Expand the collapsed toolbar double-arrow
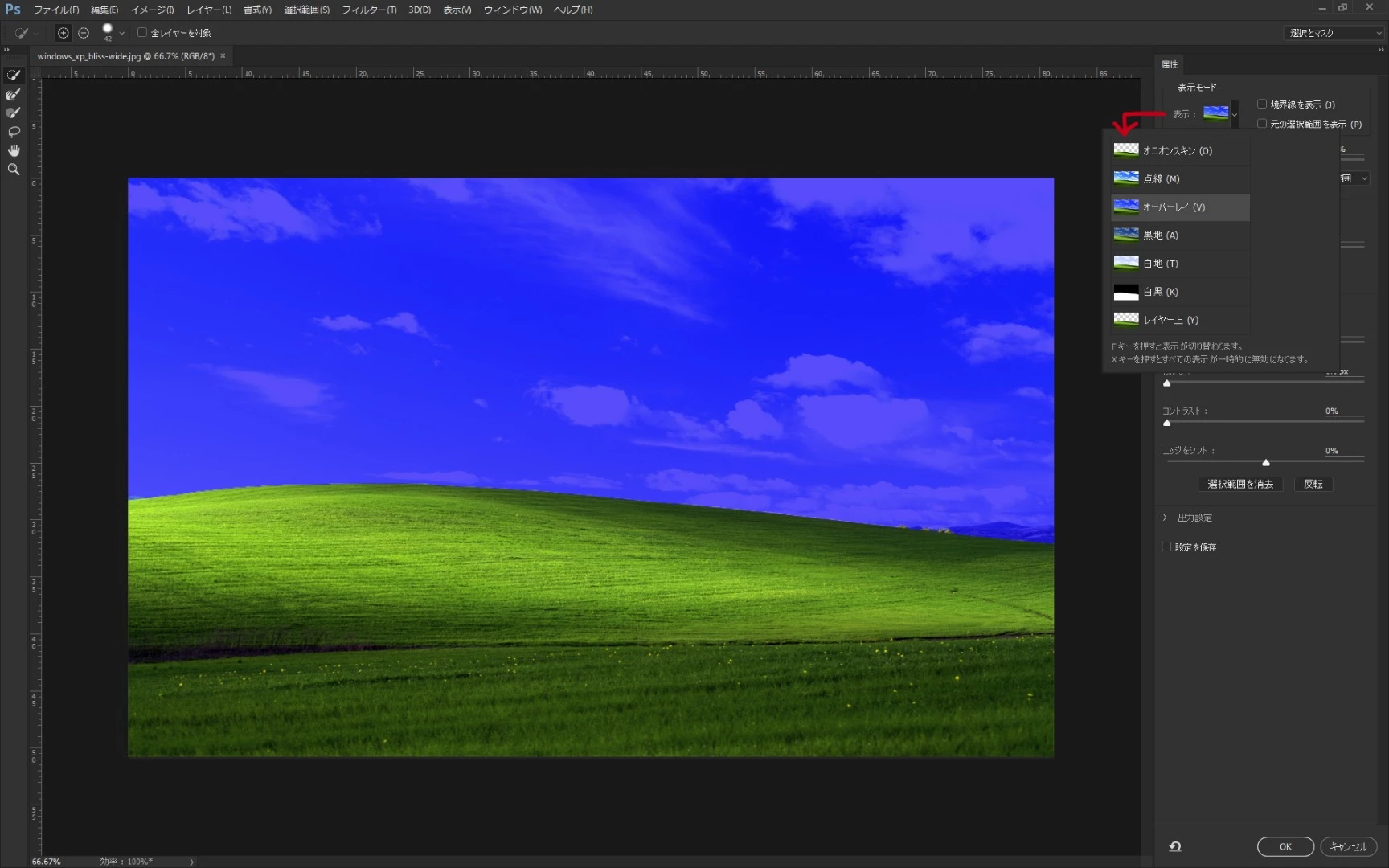Viewport: 1389px width, 868px height. [x=6, y=50]
